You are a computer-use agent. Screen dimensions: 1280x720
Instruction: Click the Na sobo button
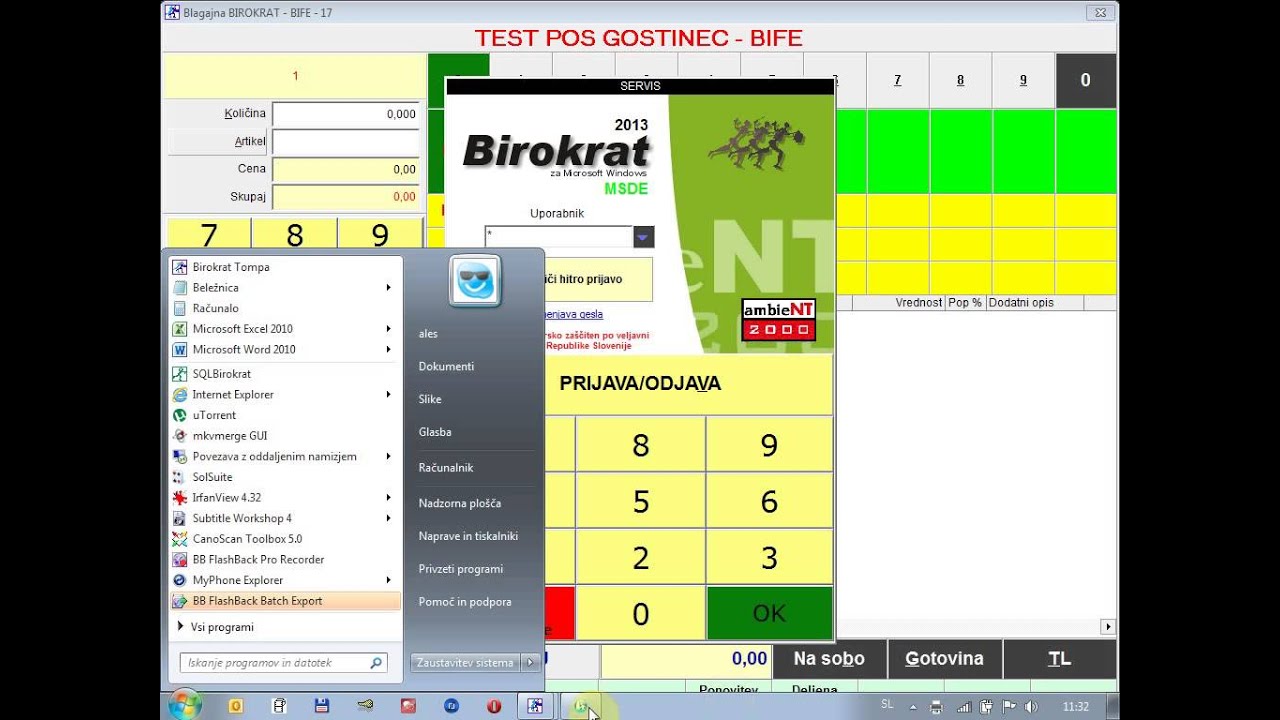(830, 659)
